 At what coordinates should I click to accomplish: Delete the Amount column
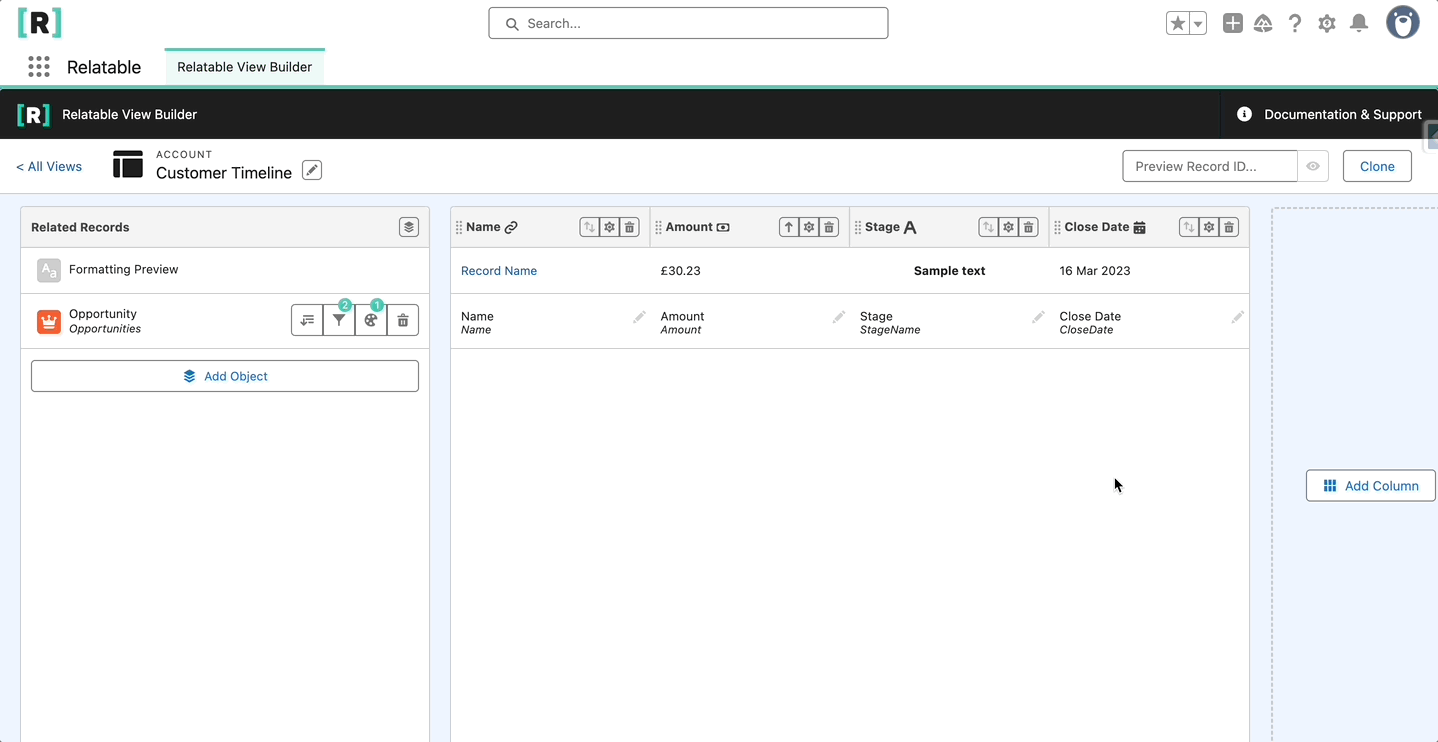click(x=829, y=227)
